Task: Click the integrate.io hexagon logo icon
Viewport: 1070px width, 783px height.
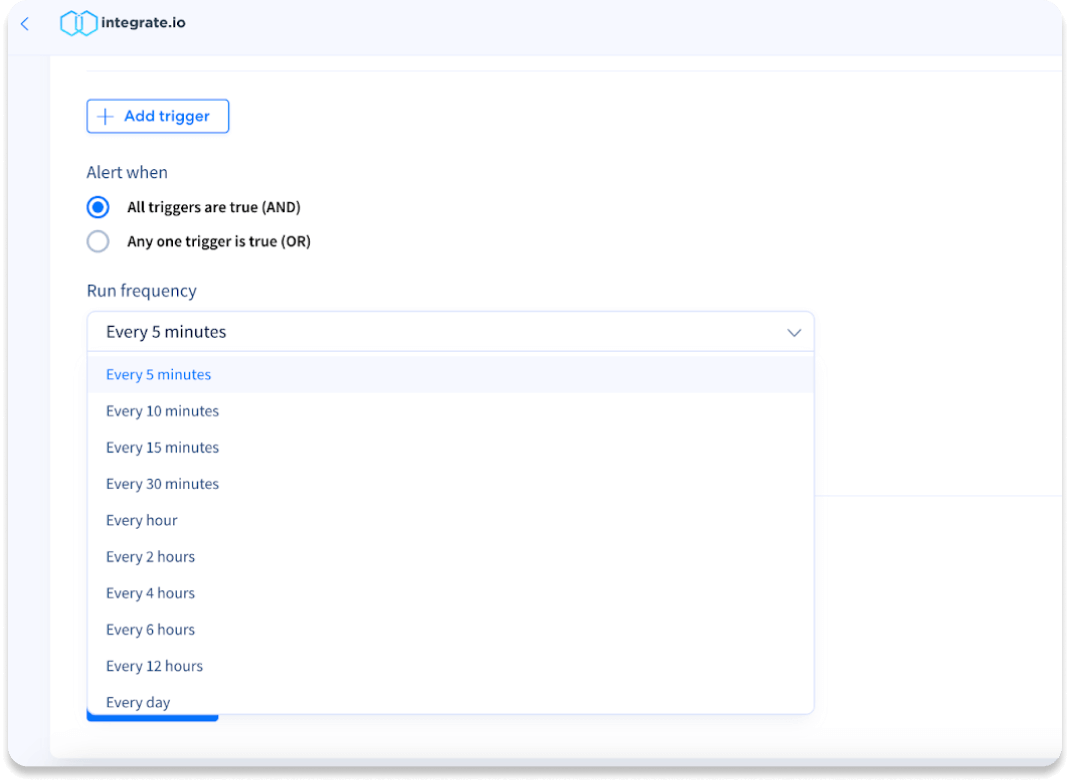Action: point(78,24)
